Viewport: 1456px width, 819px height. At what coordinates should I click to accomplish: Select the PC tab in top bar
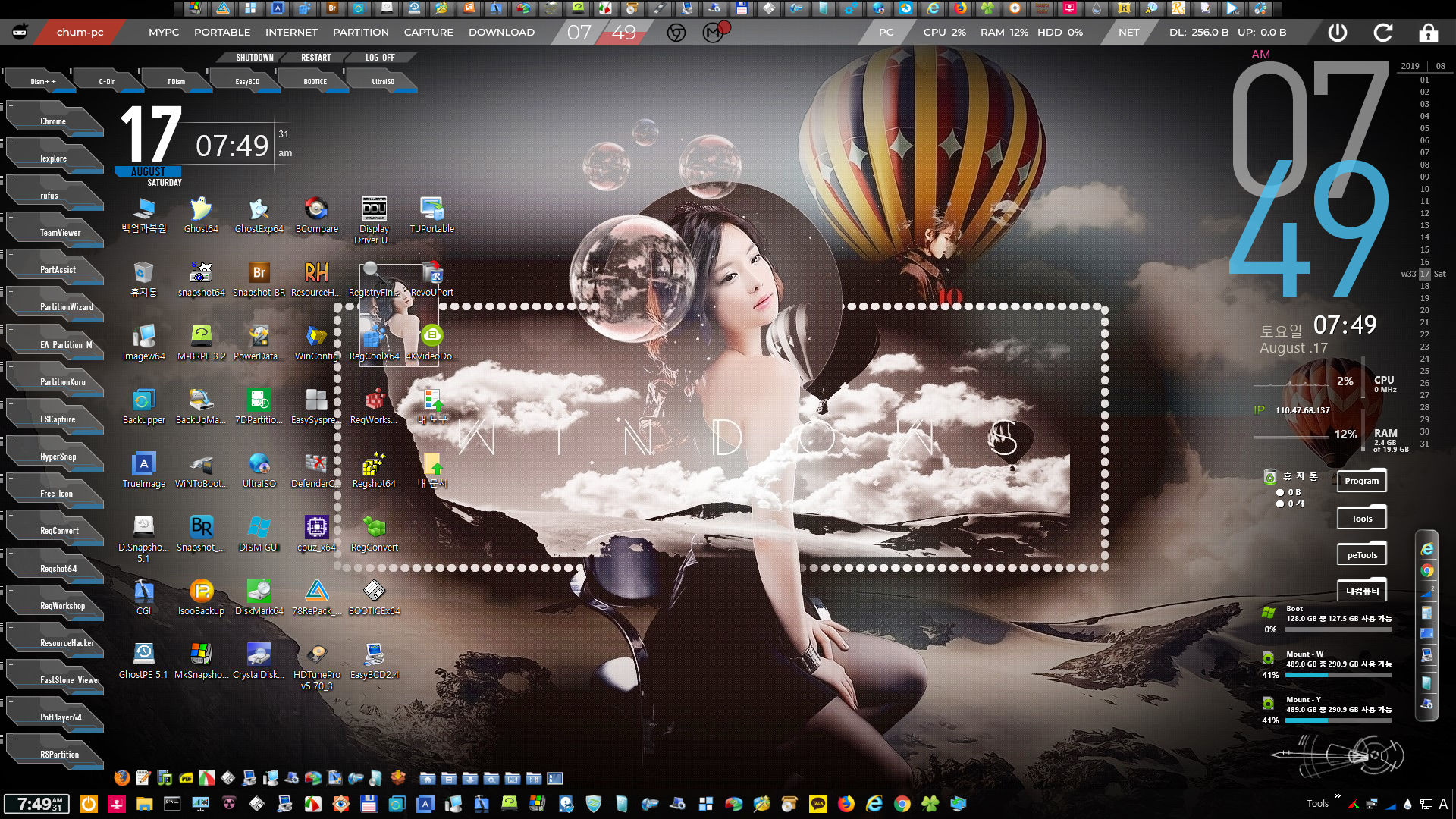[886, 33]
